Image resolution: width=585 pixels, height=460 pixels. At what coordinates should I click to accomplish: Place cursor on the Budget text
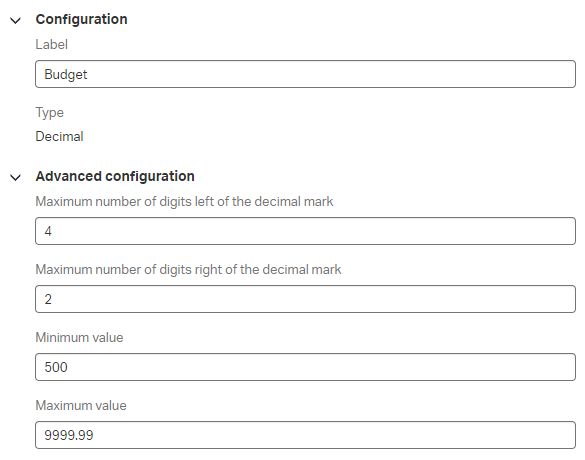pos(66,74)
